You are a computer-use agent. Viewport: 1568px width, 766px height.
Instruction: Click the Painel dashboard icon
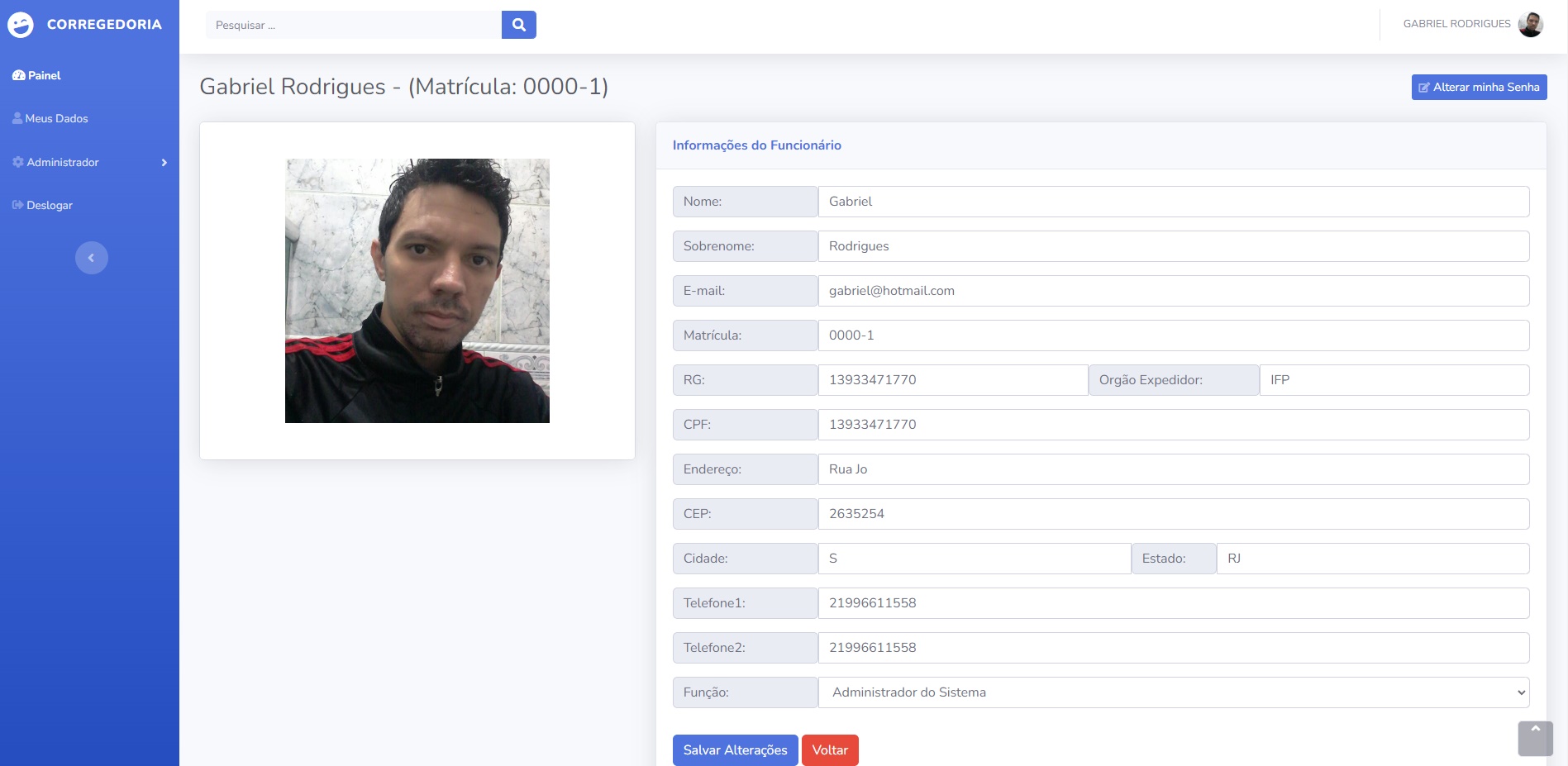[x=18, y=75]
